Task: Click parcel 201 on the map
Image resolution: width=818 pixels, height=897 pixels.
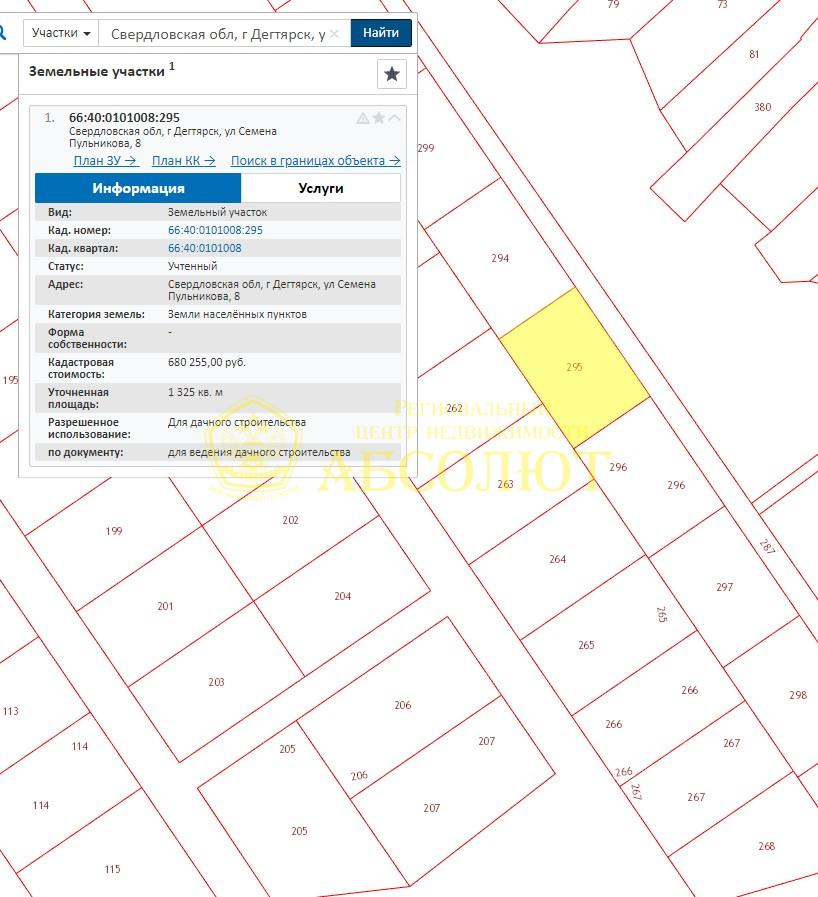Action: [165, 606]
